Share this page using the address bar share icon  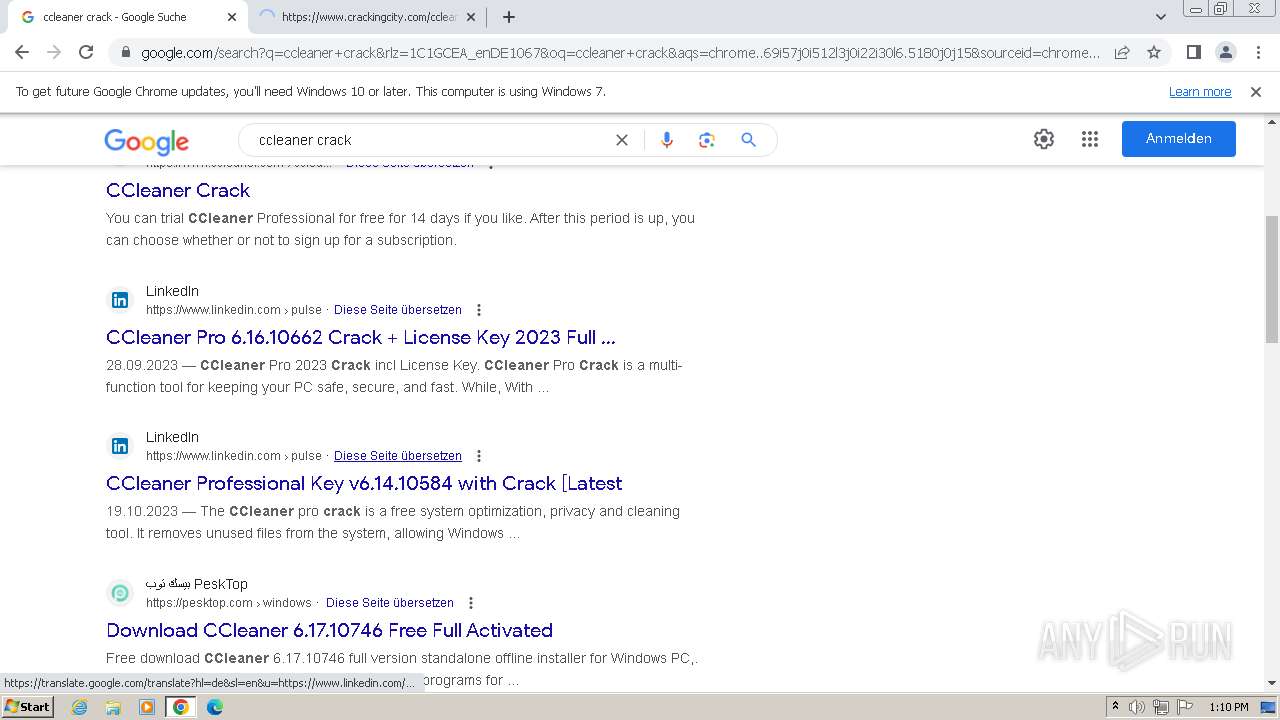coord(1122,52)
